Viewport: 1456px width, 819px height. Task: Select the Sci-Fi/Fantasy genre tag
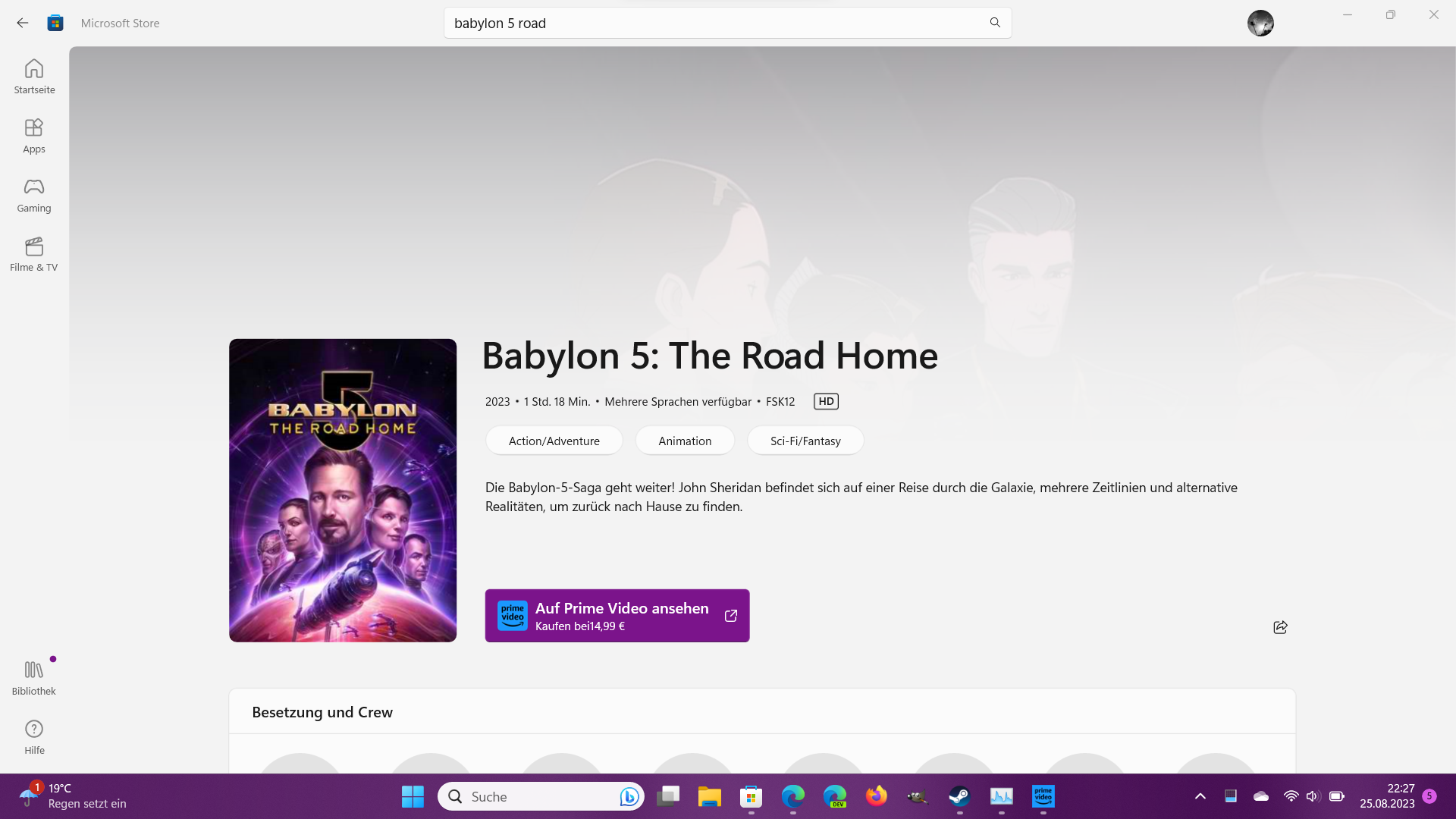(x=805, y=441)
